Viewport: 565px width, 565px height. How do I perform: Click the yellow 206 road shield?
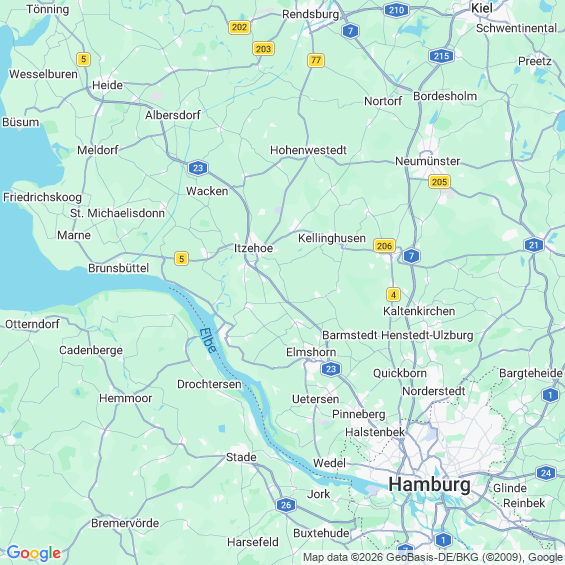[x=384, y=246]
